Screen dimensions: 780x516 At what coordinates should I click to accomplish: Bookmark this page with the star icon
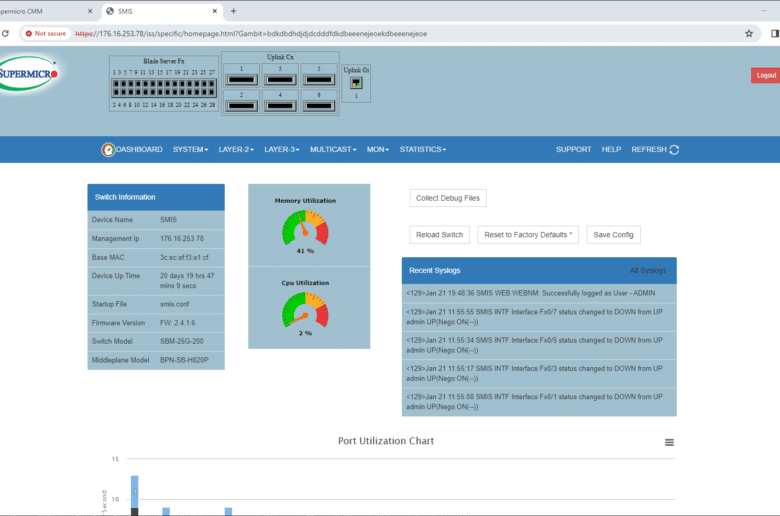(749, 33)
